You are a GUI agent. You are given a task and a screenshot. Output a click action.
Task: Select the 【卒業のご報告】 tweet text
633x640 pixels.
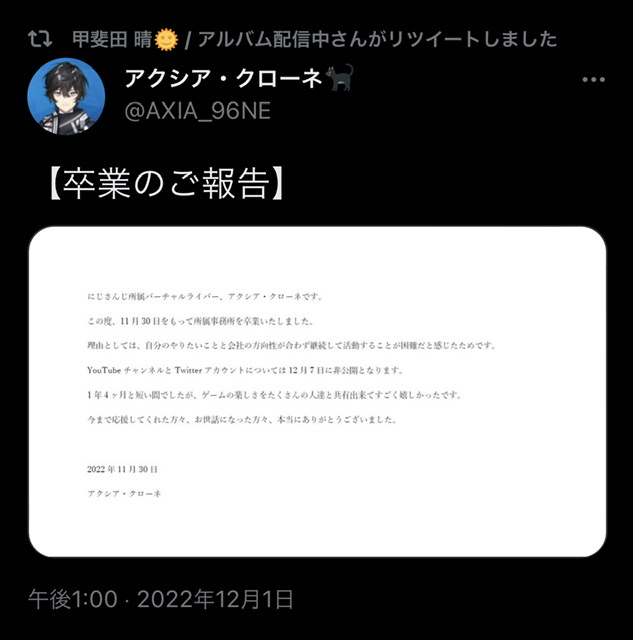pyautogui.click(x=167, y=183)
